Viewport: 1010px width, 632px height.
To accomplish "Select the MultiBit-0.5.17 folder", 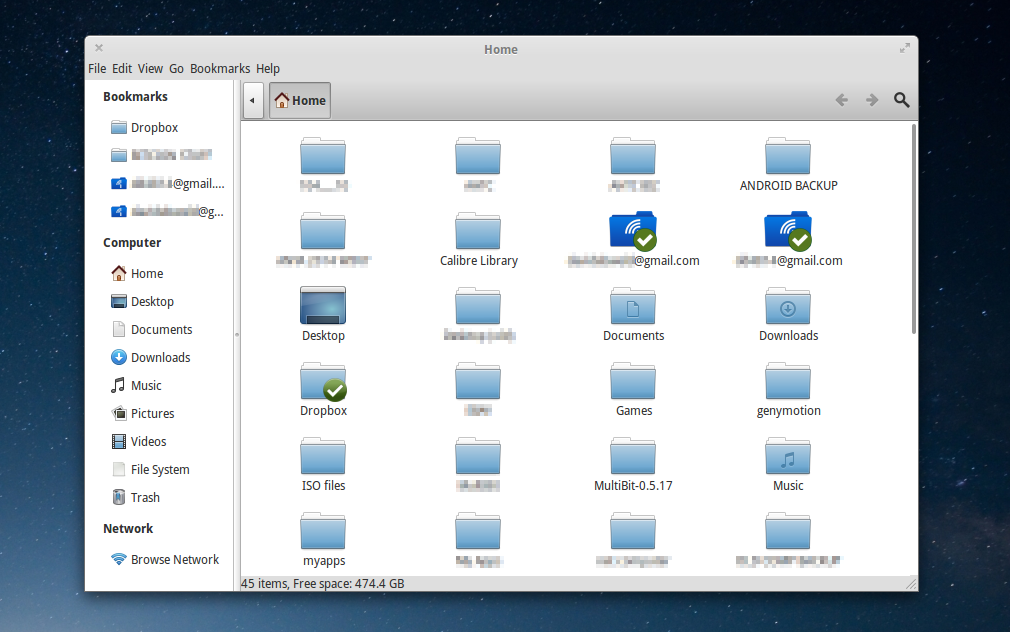I will 633,465.
